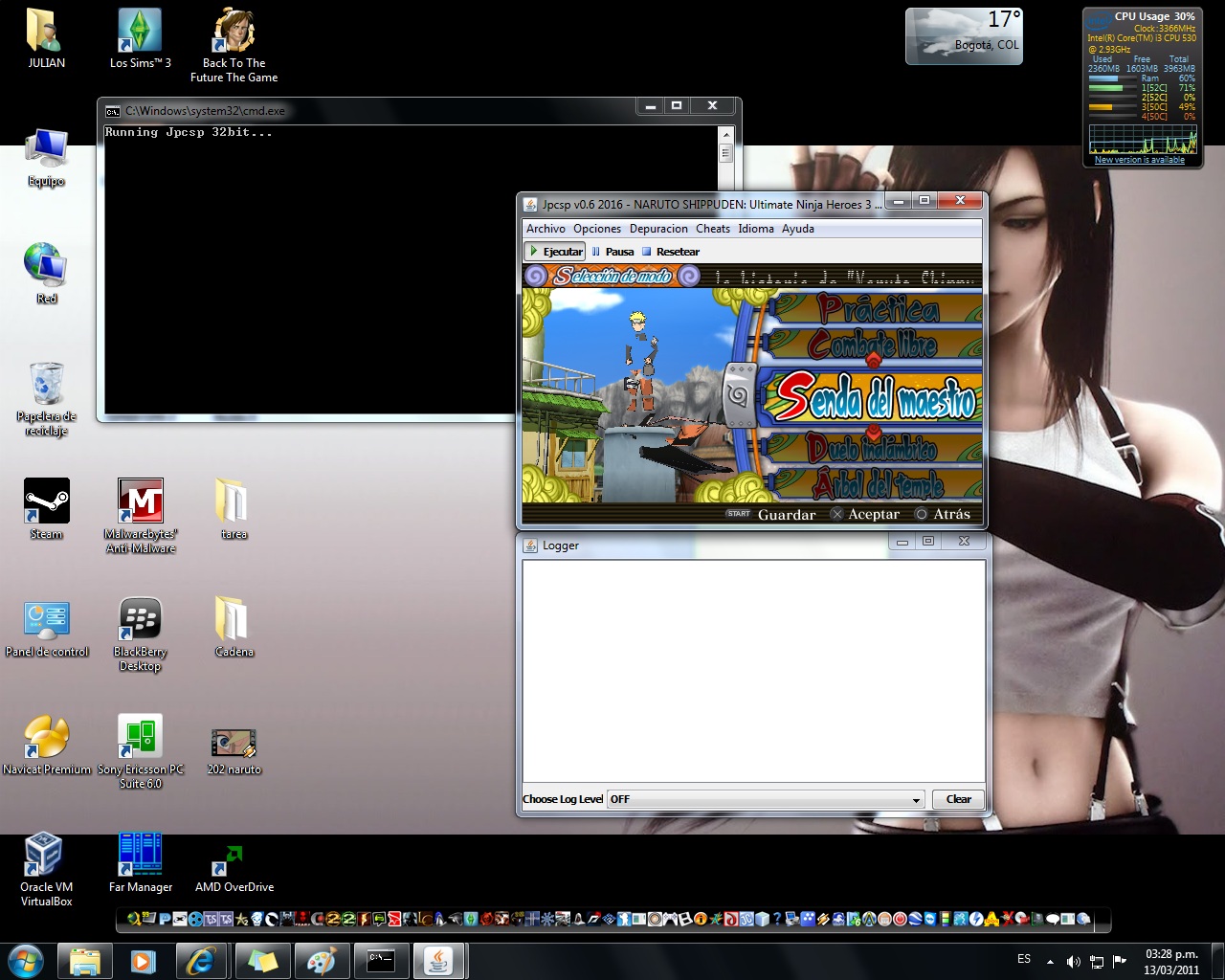Click the Bogotá weather gadget
Image resolution: width=1225 pixels, height=980 pixels.
pyautogui.click(x=964, y=36)
